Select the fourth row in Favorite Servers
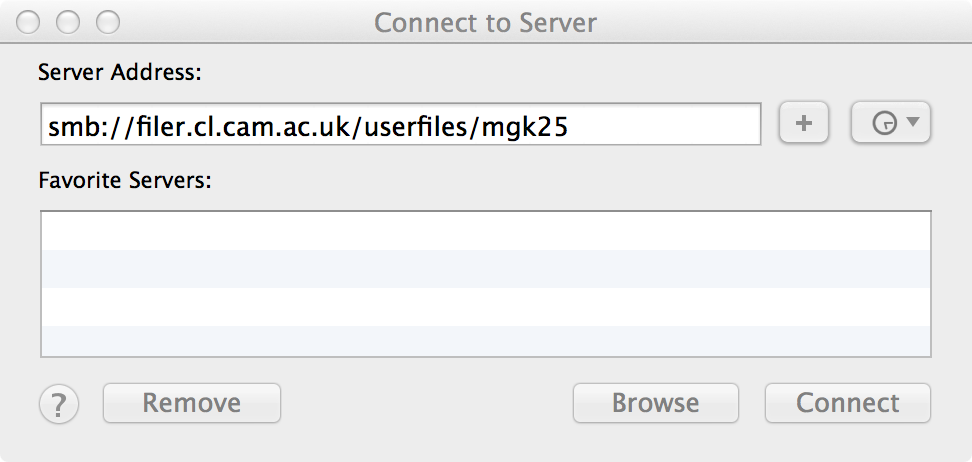The image size is (972, 462). pyautogui.click(x=485, y=342)
